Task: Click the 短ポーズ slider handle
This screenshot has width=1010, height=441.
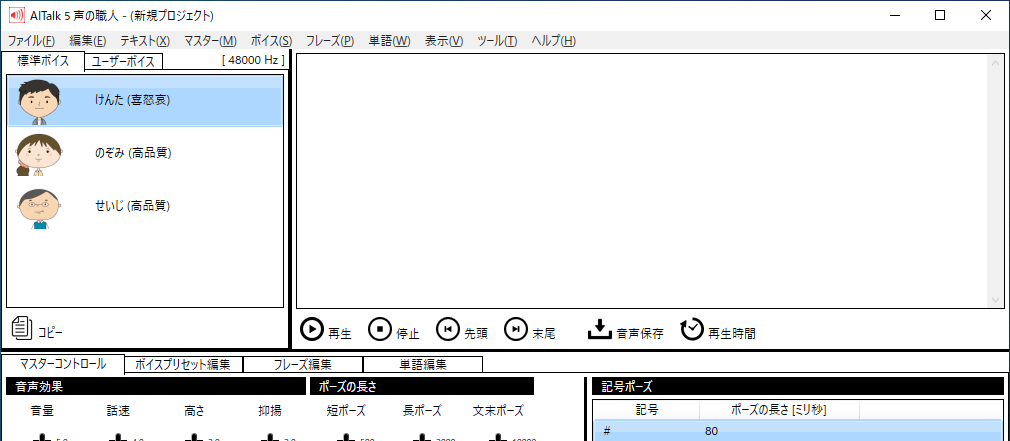Action: click(x=346, y=437)
